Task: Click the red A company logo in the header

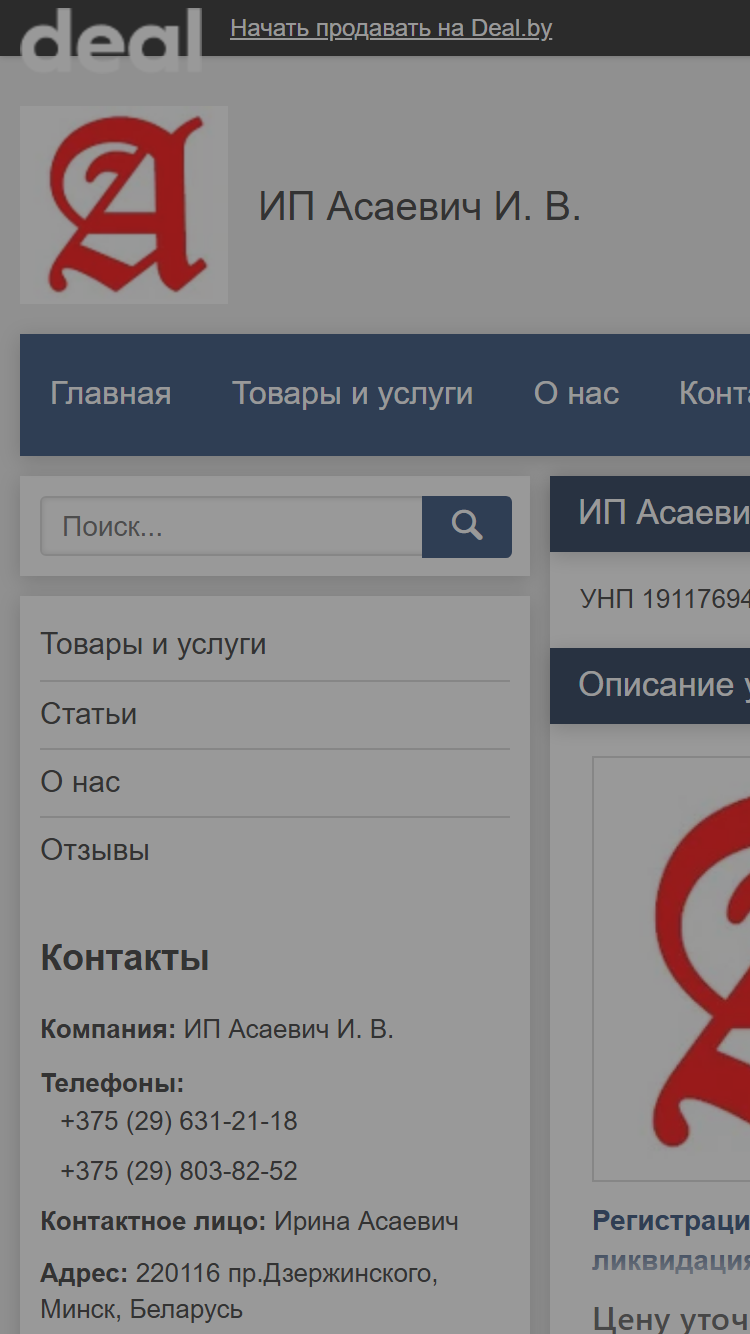Action: click(124, 205)
